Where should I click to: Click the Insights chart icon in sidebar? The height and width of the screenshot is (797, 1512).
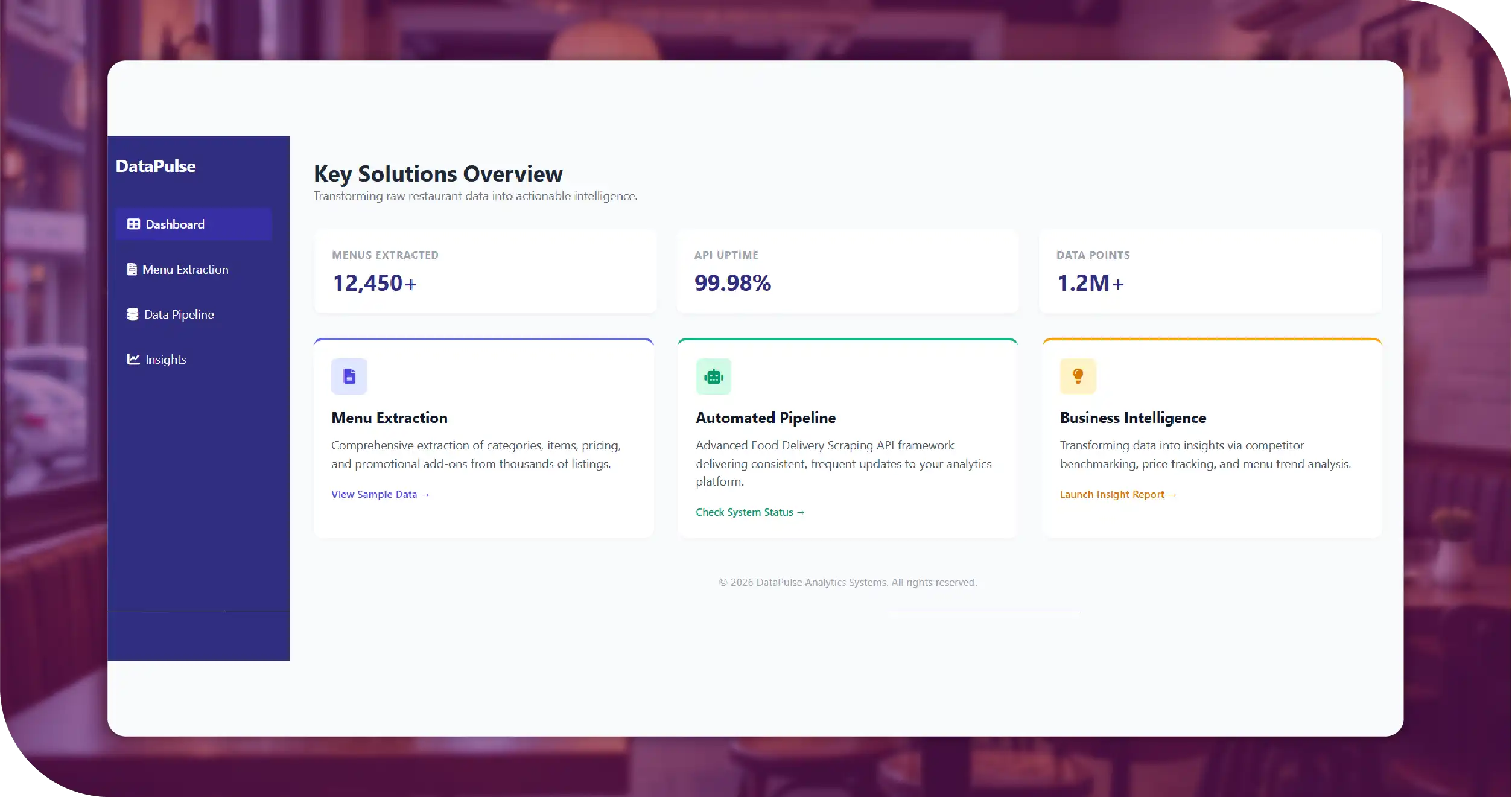pos(133,359)
